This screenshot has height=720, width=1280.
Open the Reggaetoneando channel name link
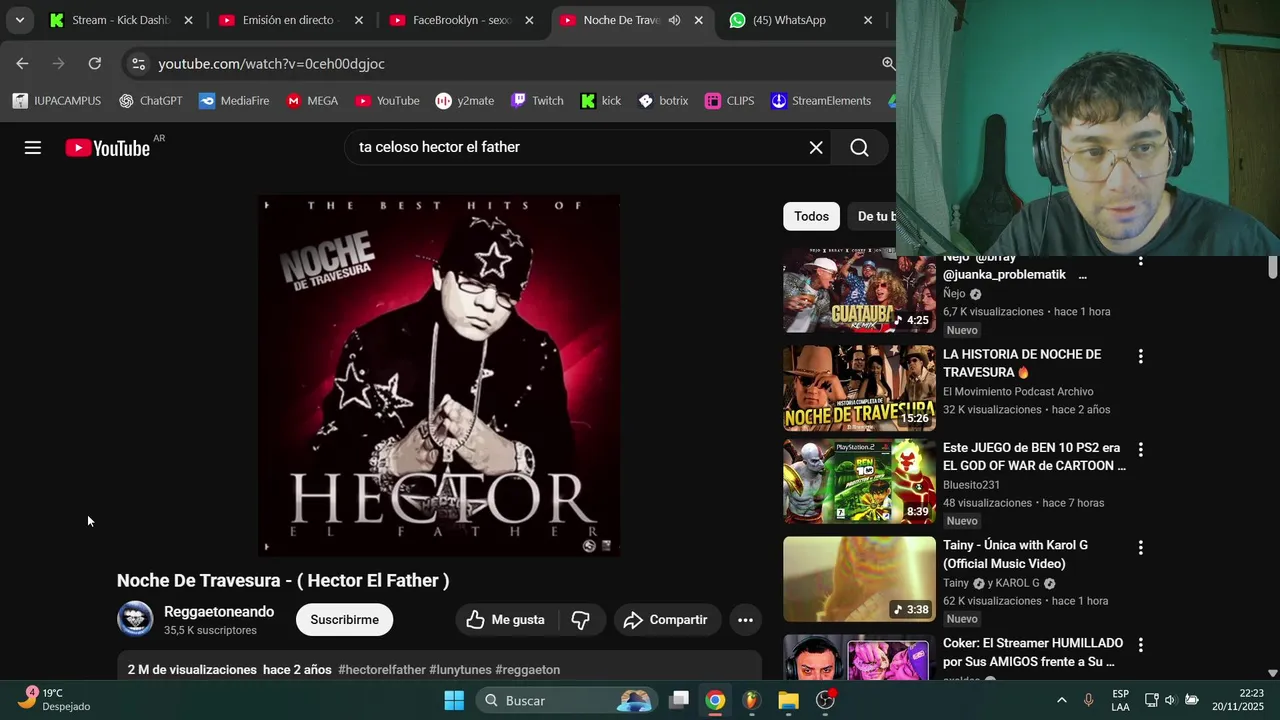[219, 611]
